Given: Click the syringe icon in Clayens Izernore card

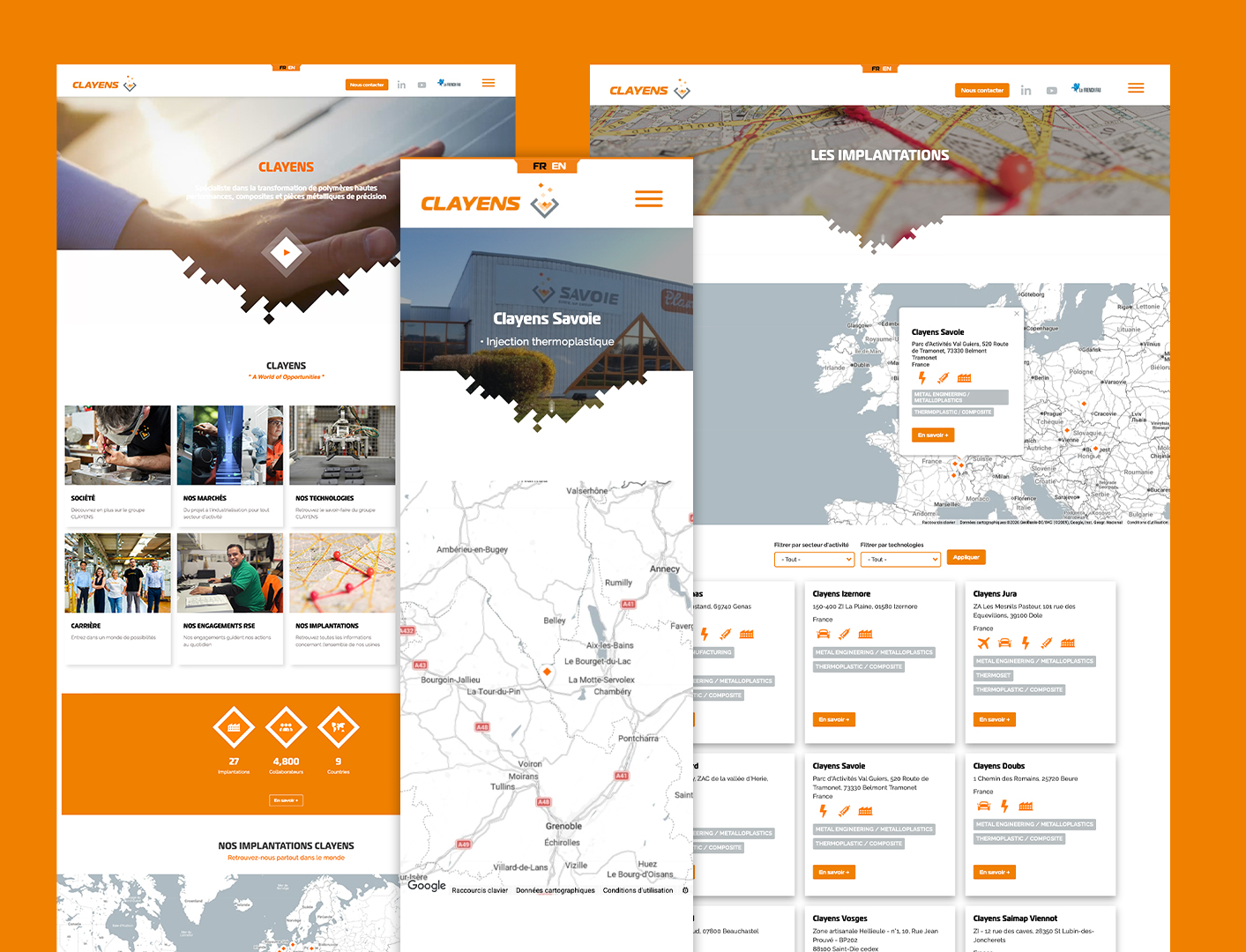Looking at the screenshot, I should [x=844, y=634].
